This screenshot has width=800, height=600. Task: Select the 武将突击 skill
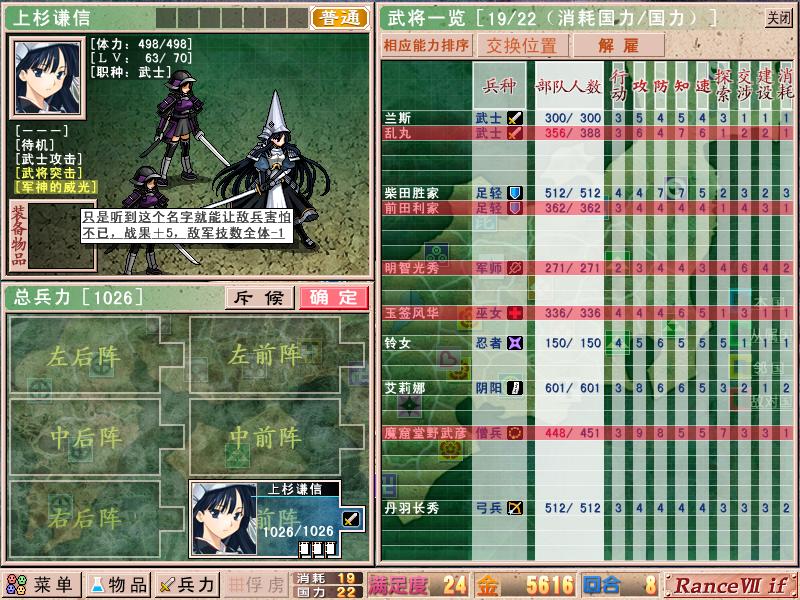tap(48, 173)
